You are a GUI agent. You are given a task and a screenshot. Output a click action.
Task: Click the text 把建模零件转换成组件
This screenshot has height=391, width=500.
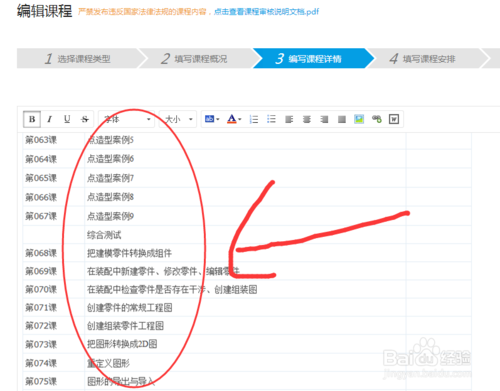(x=129, y=253)
